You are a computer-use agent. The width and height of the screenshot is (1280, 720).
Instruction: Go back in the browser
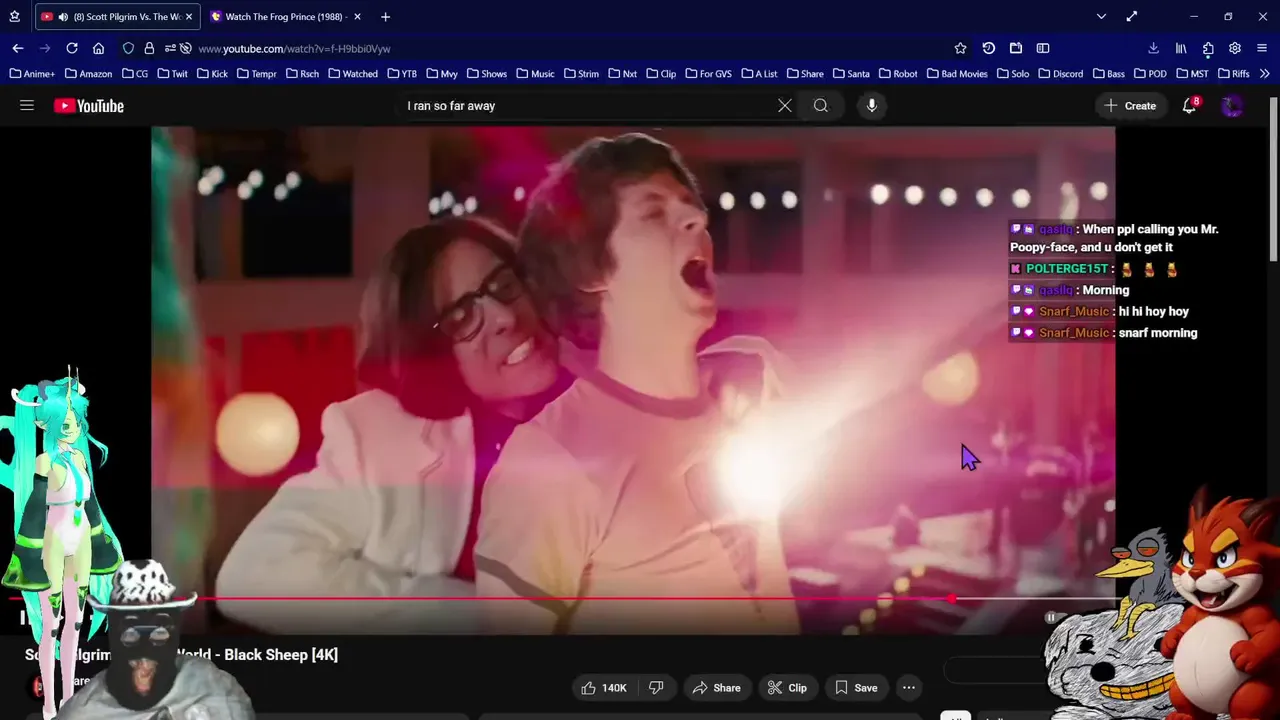click(18, 48)
